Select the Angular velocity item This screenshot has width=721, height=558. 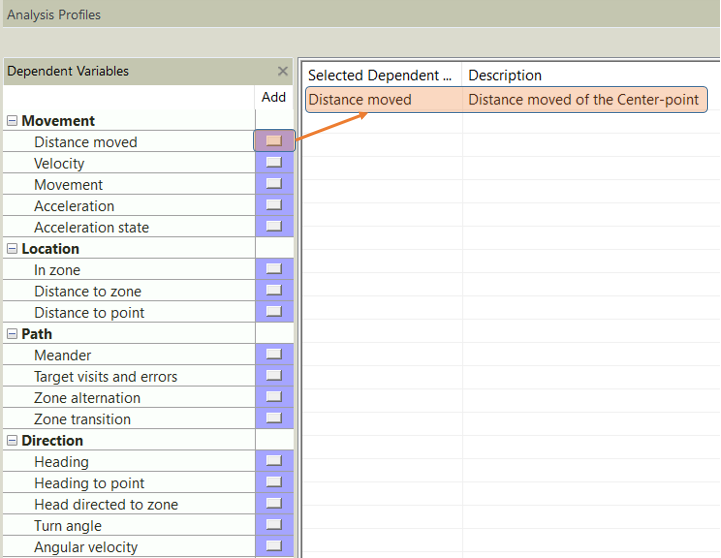click(86, 547)
